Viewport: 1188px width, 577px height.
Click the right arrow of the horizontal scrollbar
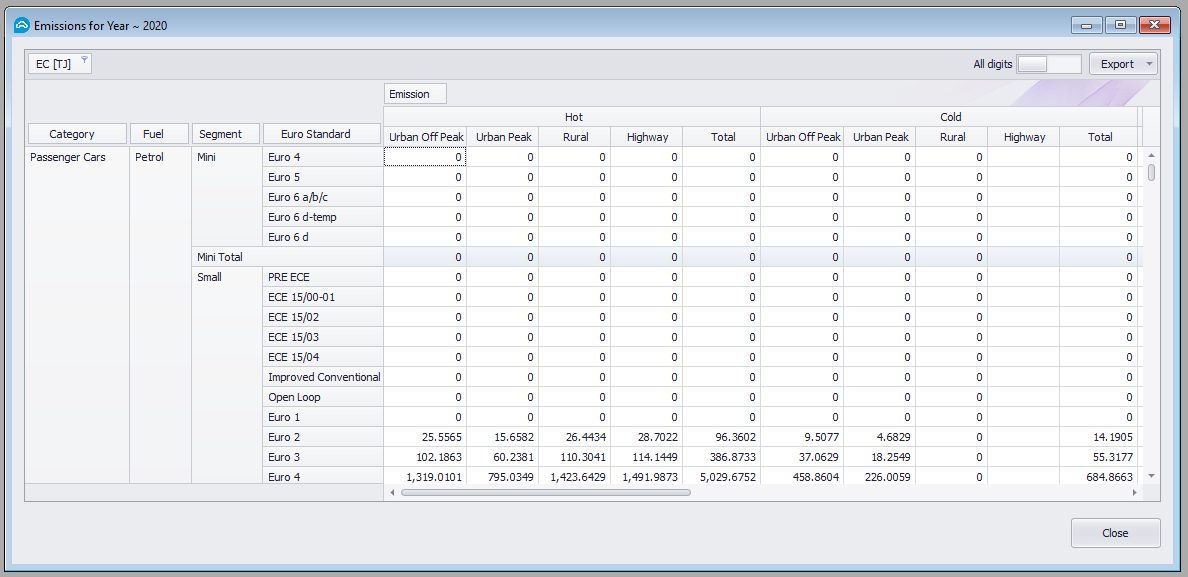click(1132, 492)
